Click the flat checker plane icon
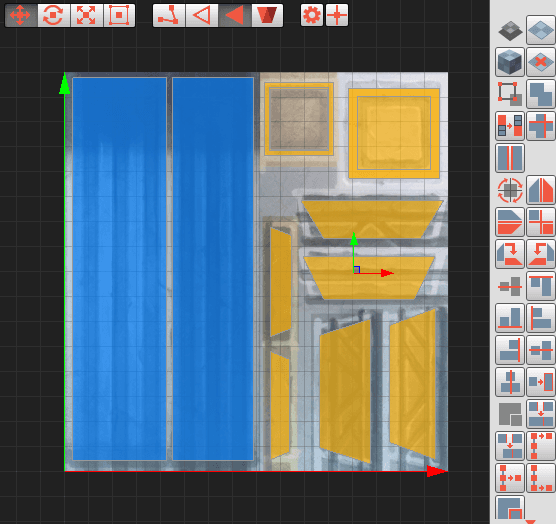Image resolution: width=556 pixels, height=524 pixels. pyautogui.click(x=540, y=30)
